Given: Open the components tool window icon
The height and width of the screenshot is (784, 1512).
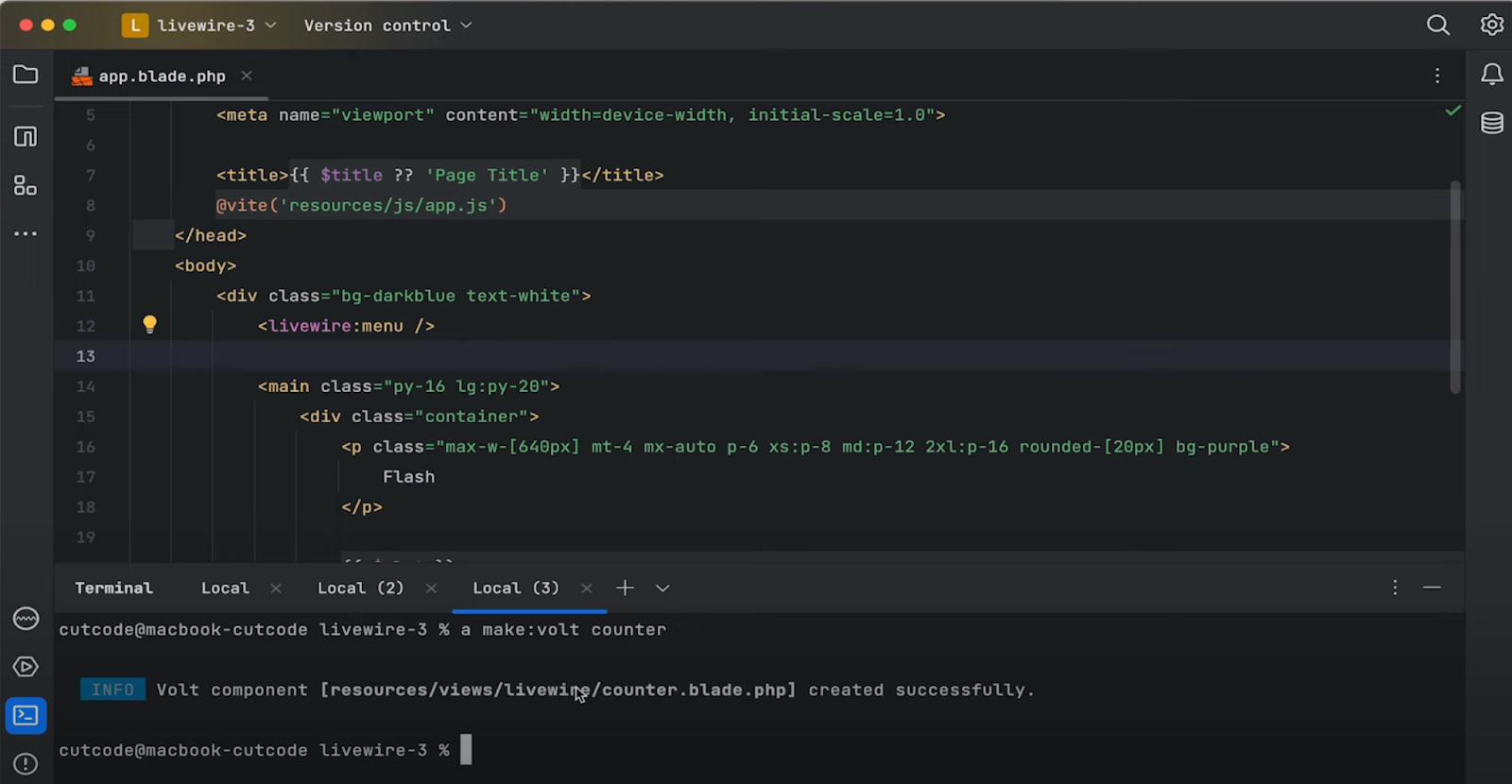Looking at the screenshot, I should 26,185.
